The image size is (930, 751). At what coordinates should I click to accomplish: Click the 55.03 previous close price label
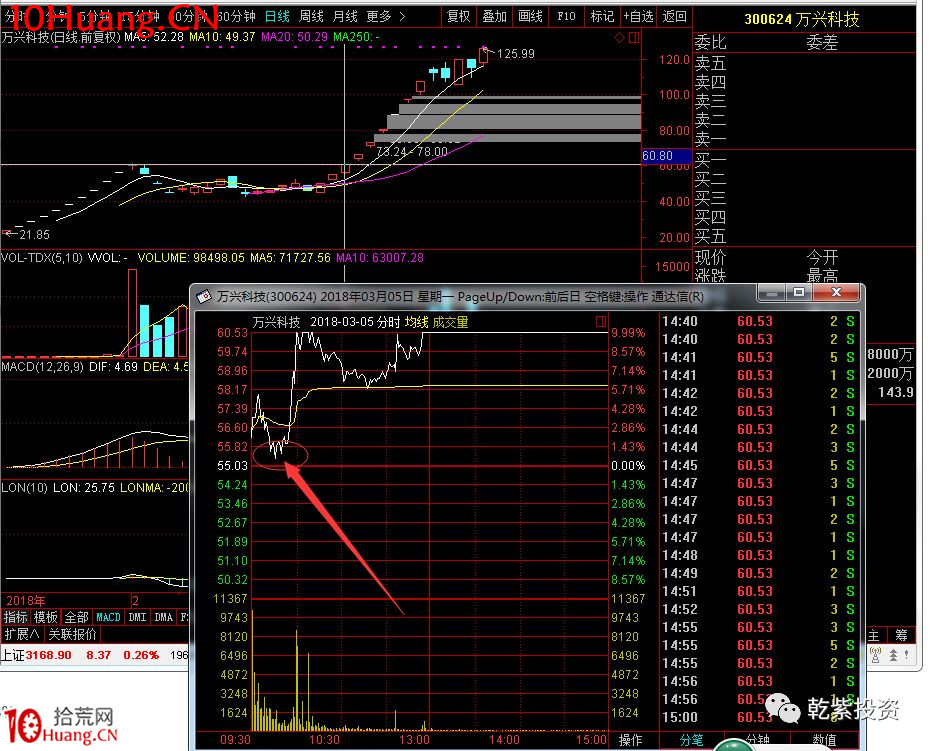point(232,466)
